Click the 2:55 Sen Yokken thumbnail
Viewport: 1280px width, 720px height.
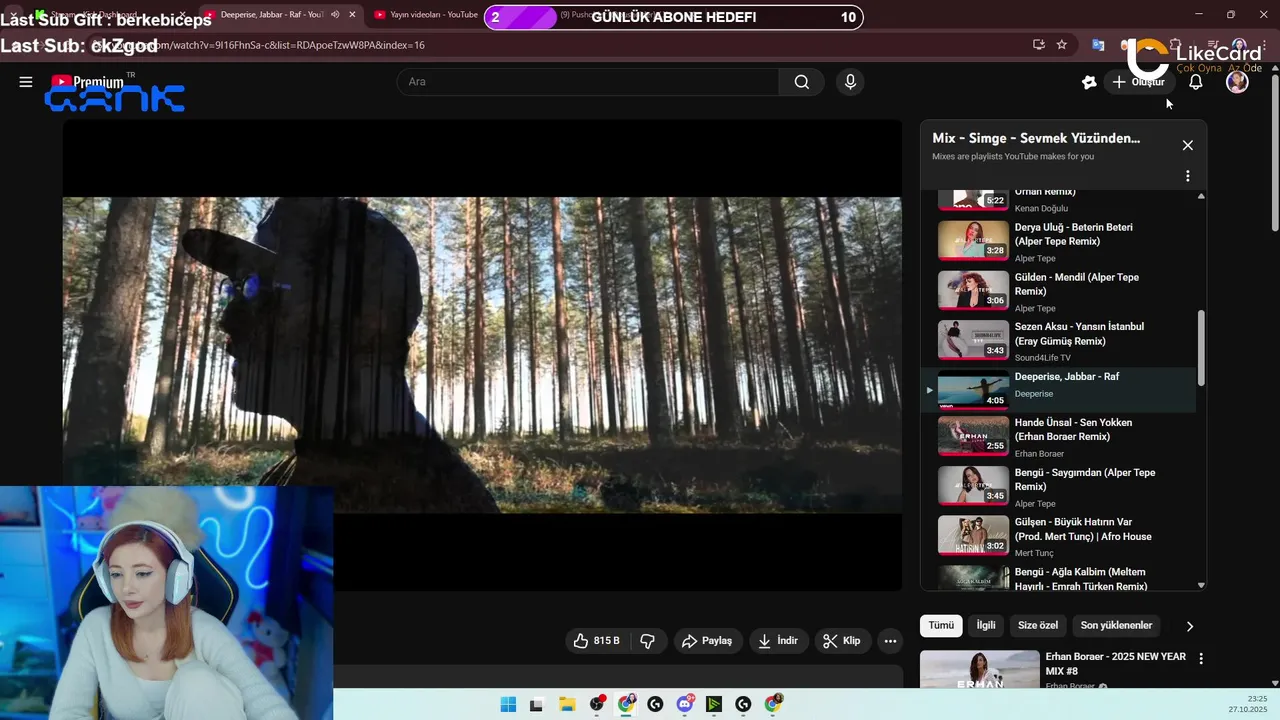click(x=973, y=436)
